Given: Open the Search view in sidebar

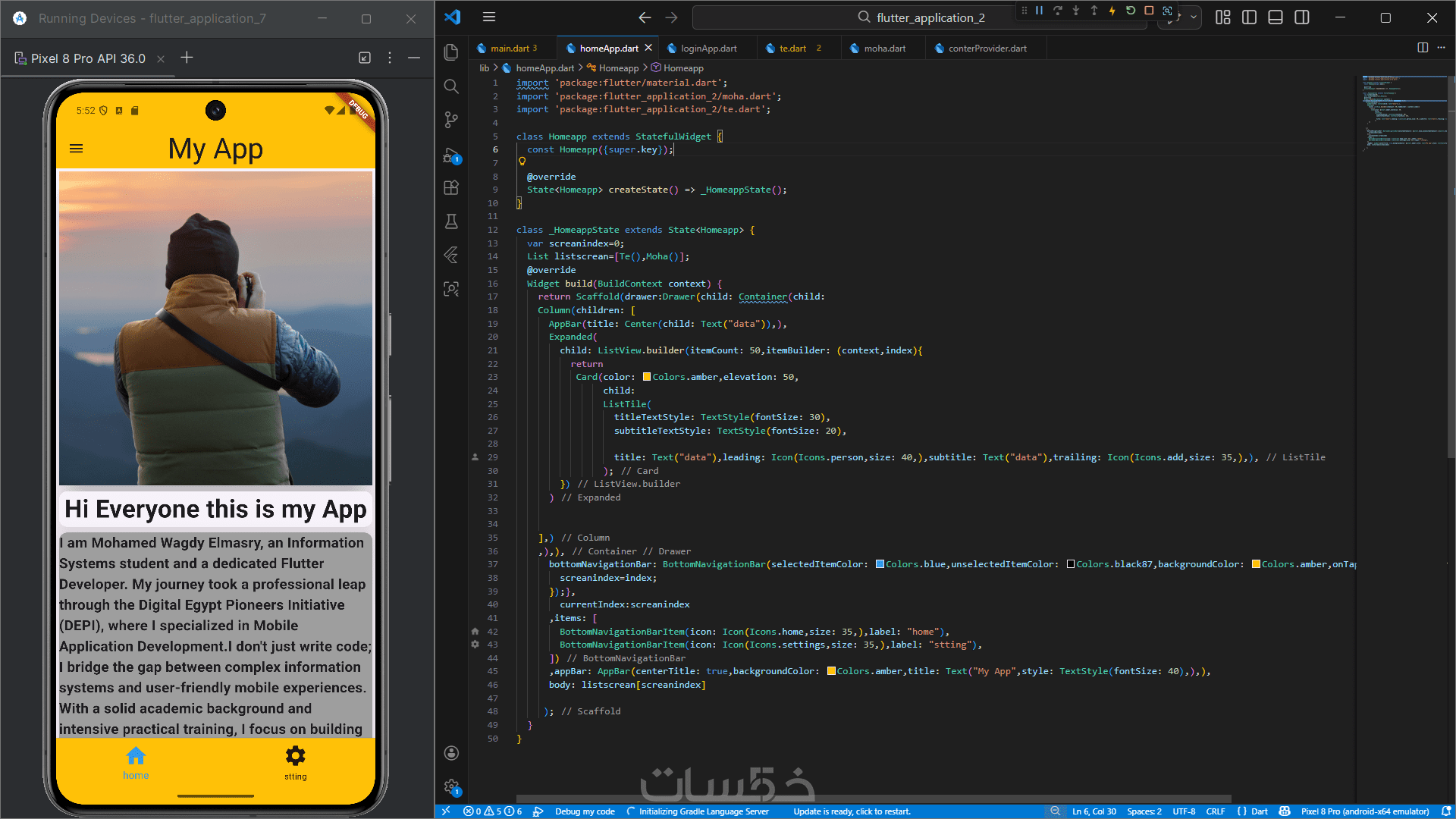Looking at the screenshot, I should pos(451,86).
